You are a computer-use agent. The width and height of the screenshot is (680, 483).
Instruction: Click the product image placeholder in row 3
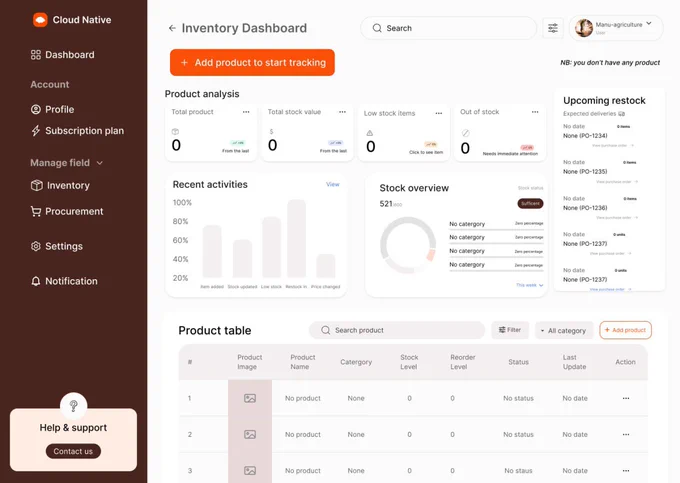pyautogui.click(x=250, y=470)
